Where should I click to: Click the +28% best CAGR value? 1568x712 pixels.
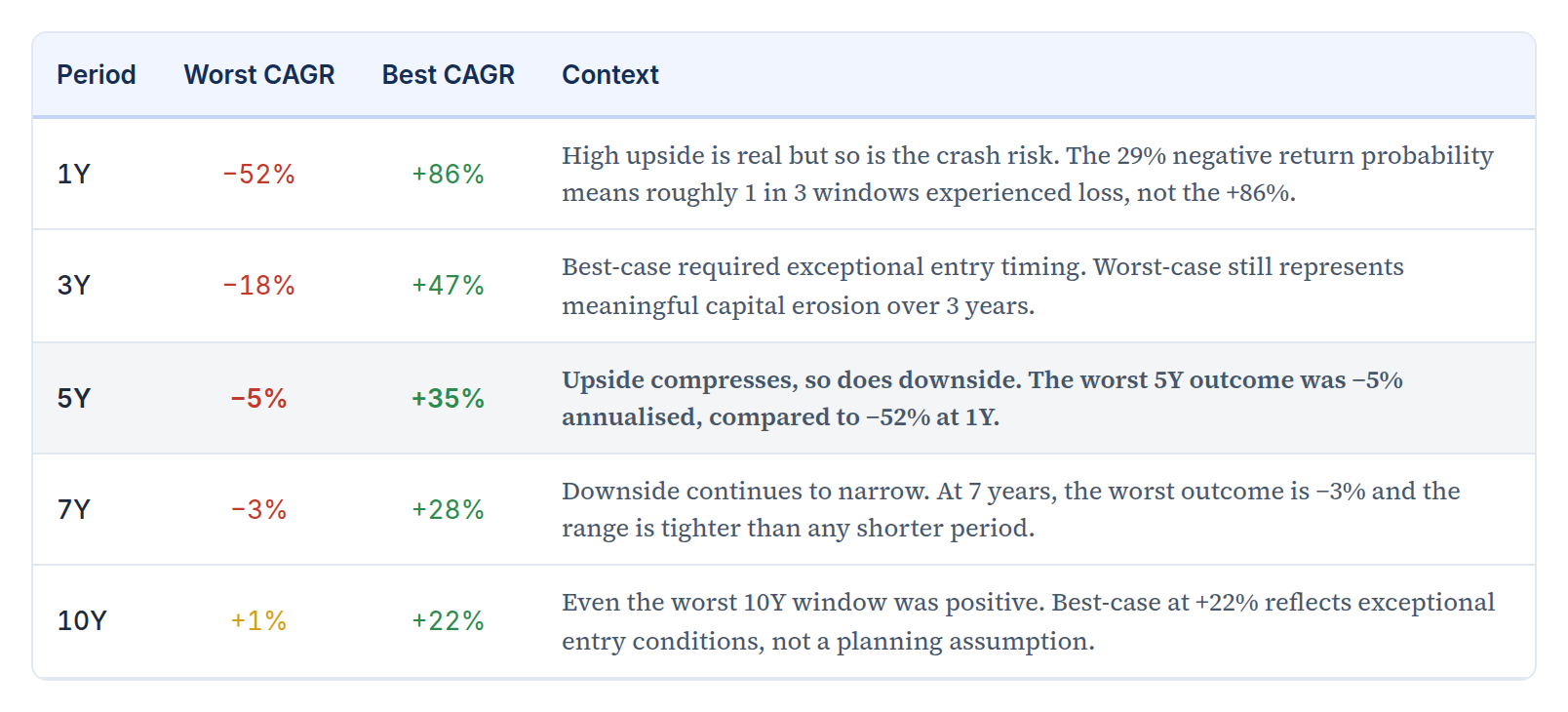[x=448, y=510]
